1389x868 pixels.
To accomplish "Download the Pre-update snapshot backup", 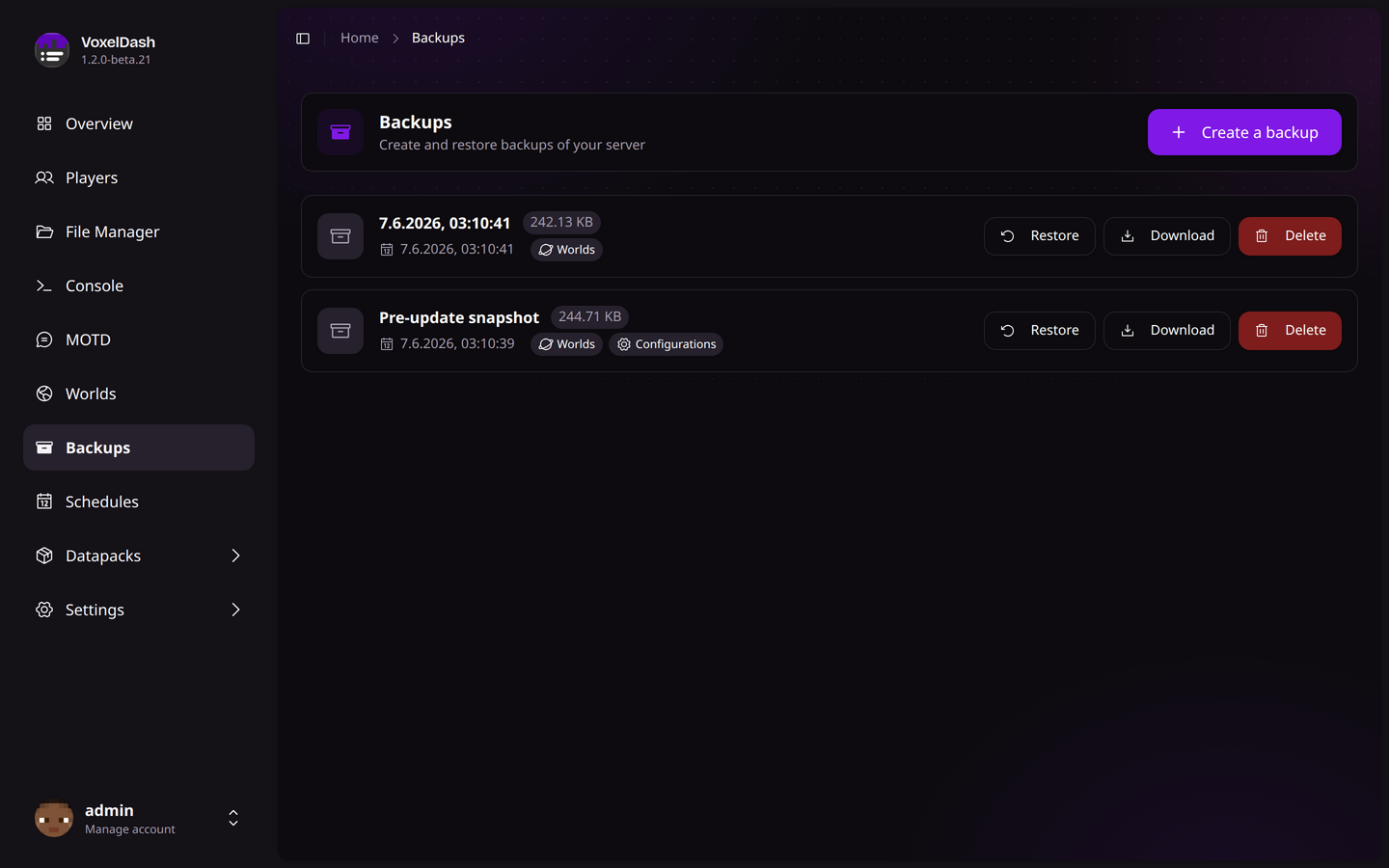I will [x=1166, y=331].
